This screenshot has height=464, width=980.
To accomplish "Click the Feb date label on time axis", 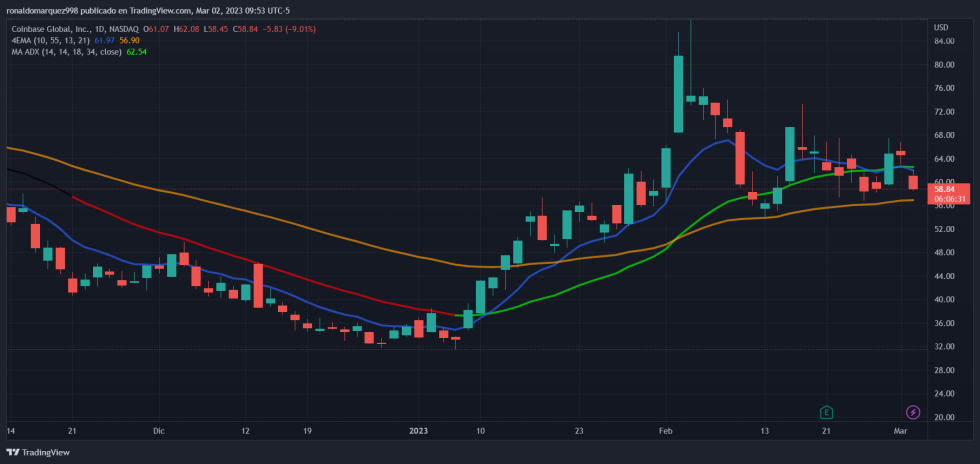I will click(666, 431).
